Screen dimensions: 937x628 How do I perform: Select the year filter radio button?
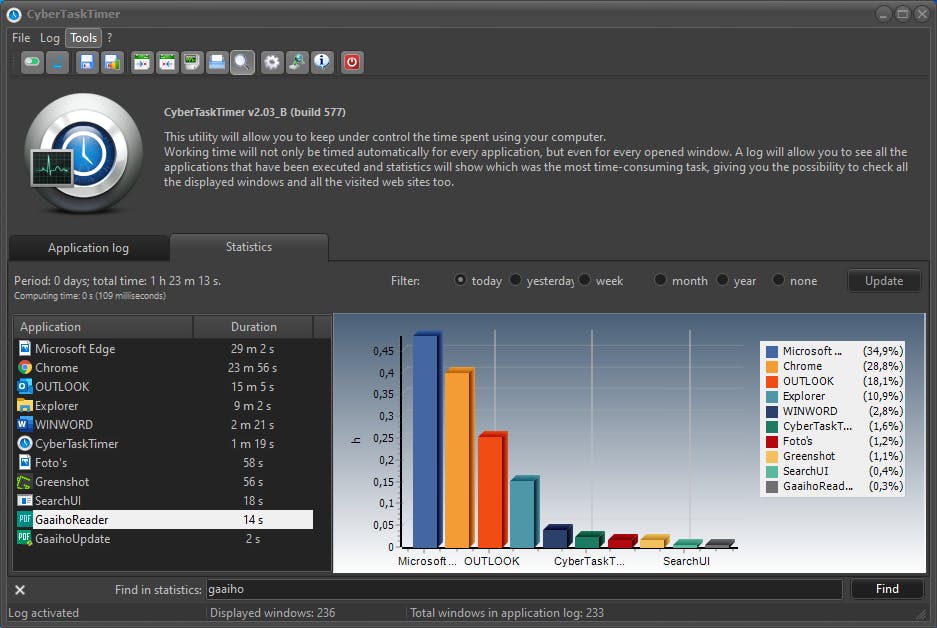pos(722,280)
